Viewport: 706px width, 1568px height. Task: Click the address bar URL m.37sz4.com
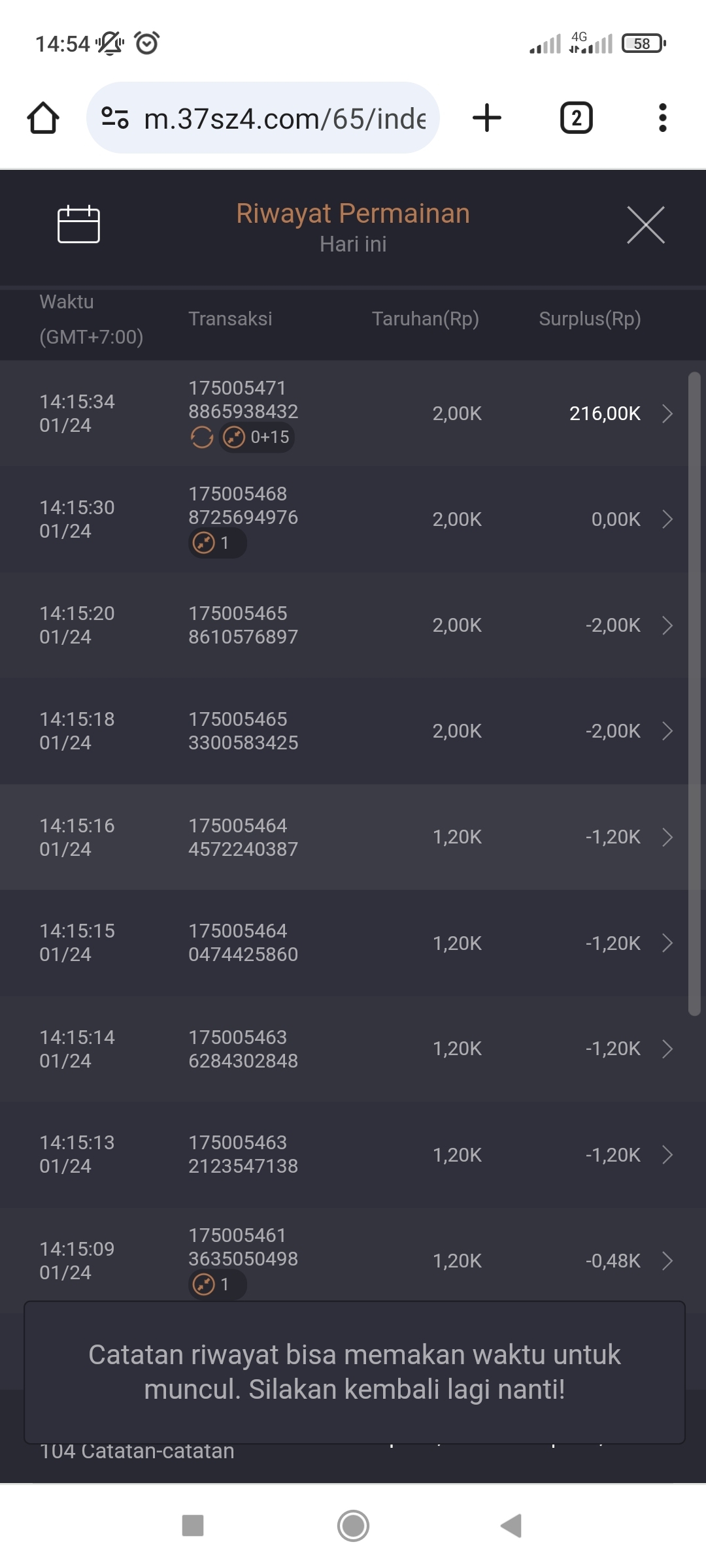[x=285, y=119]
